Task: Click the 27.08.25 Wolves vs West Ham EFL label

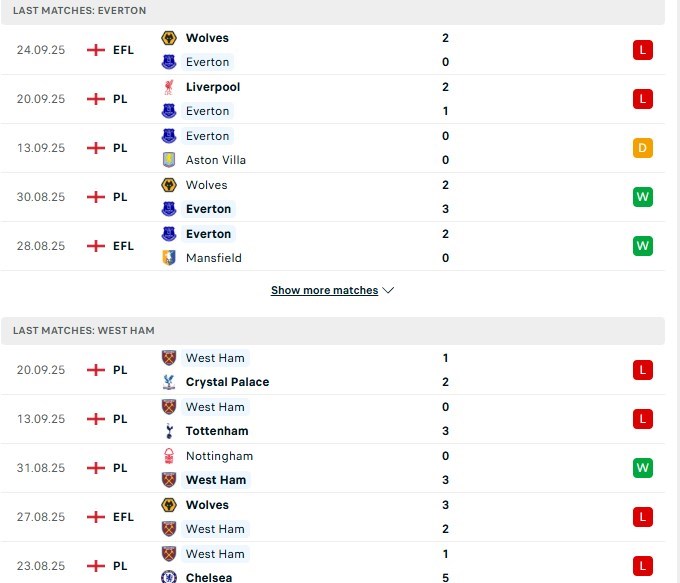Action: tap(123, 517)
